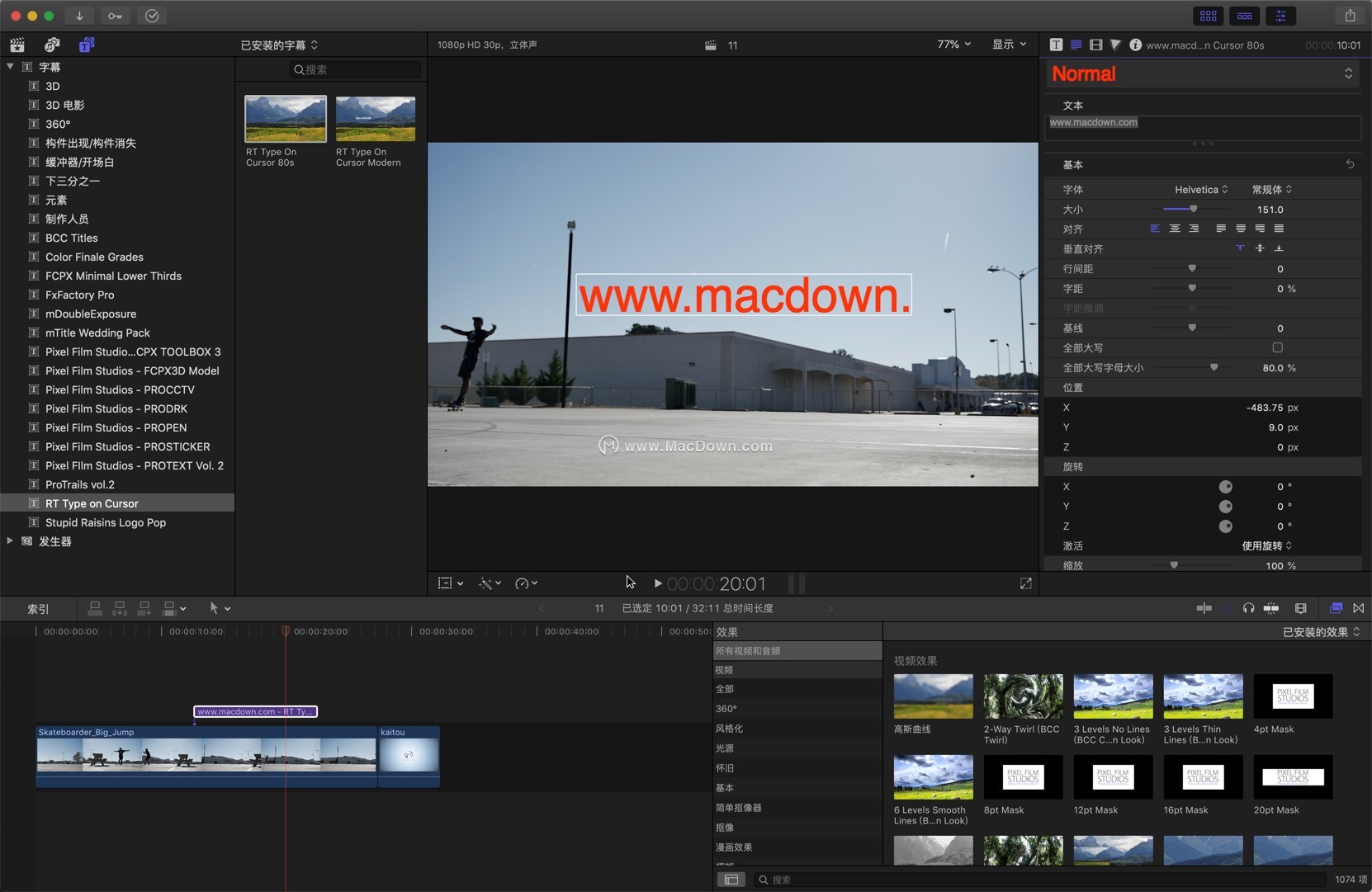Screen dimensions: 1372x892
Task: Click the text field containing www.macdown.com
Action: [1204, 127]
